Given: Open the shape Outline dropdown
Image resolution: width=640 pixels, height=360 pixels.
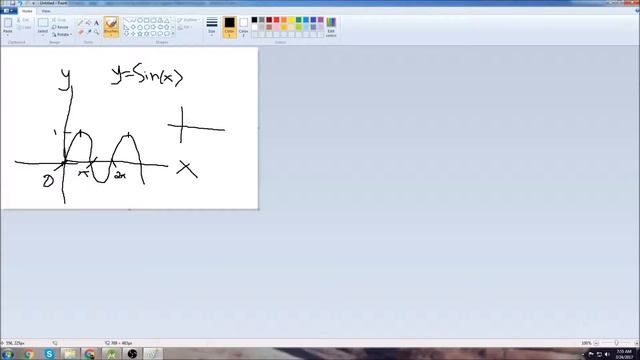Looking at the screenshot, I should (188, 20).
